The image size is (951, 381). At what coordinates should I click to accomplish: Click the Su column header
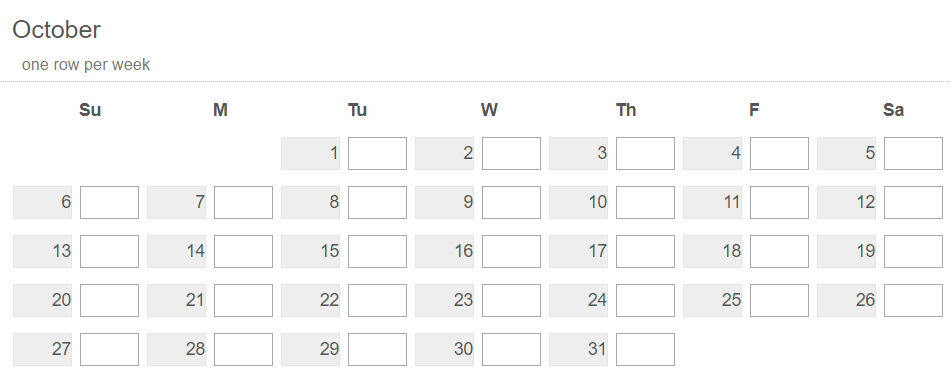tap(90, 110)
